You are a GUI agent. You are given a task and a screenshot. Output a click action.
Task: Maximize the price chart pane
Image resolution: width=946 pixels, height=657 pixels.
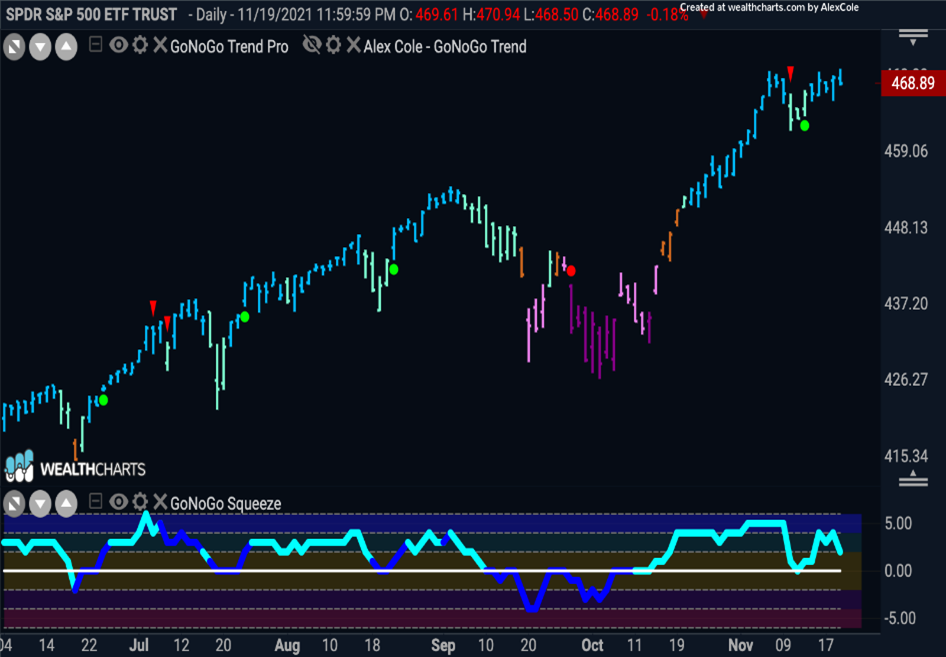coord(14,47)
